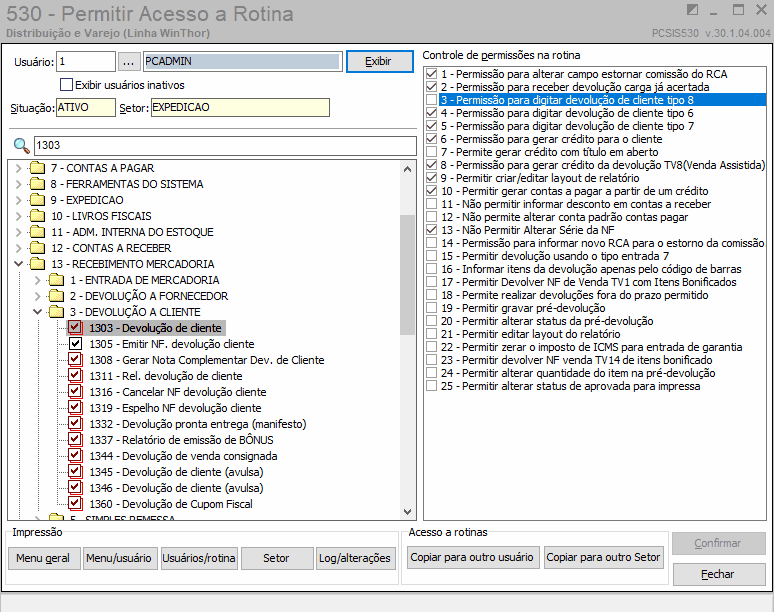Expand the 7 - CONTAS A PAGAR node
The width and height of the screenshot is (774, 612).
[19, 168]
